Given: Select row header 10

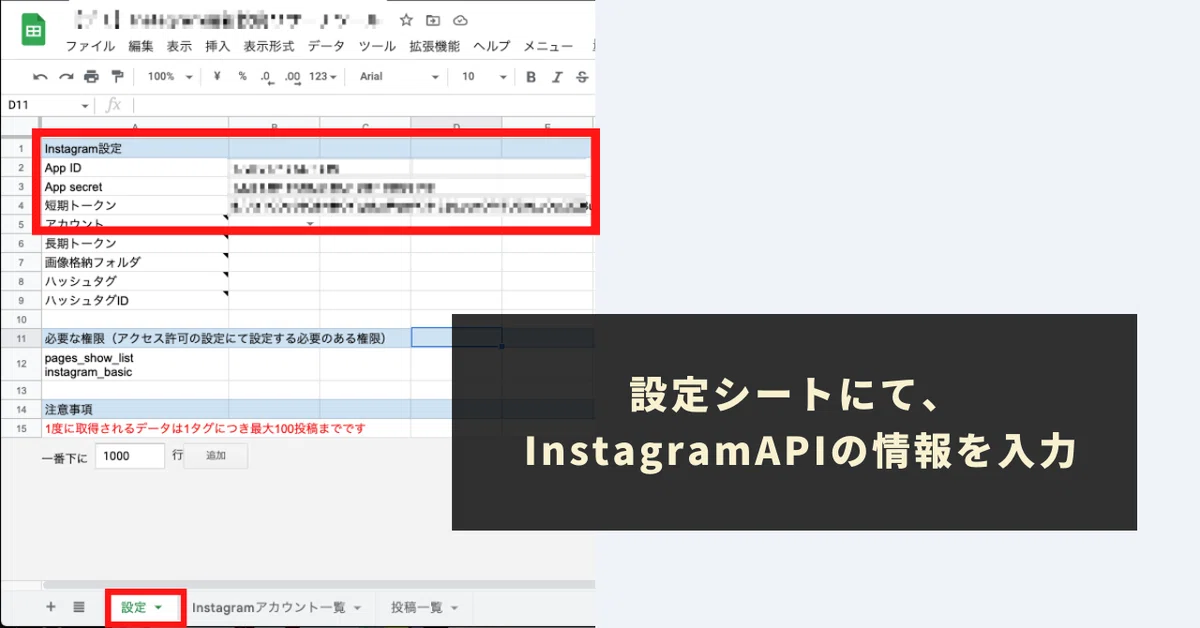Looking at the screenshot, I should pos(20,319).
